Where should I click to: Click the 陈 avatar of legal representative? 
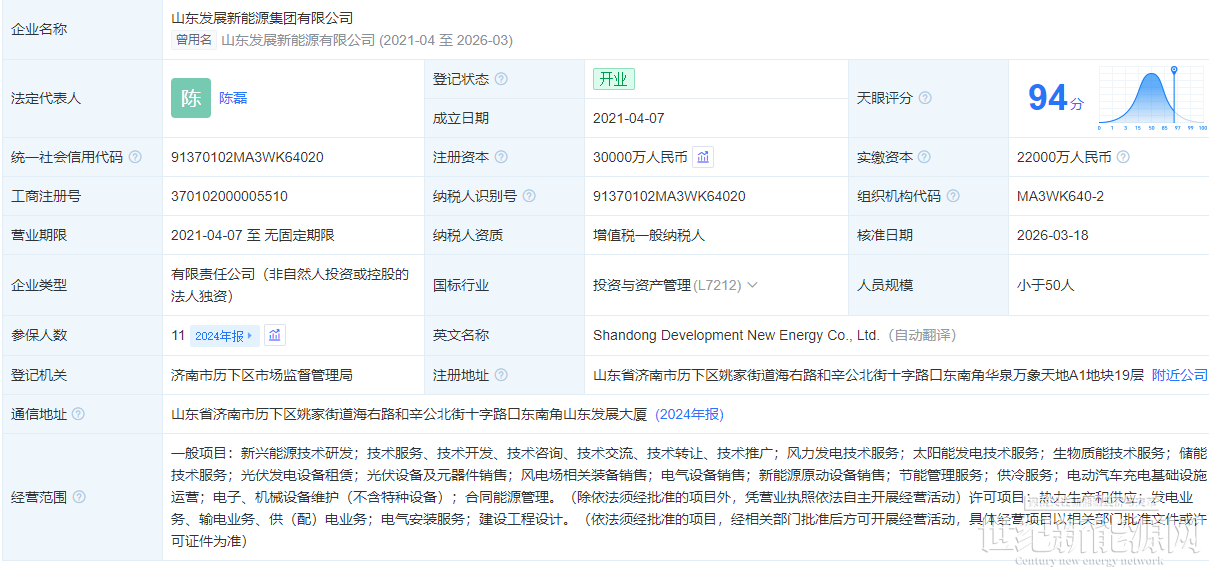[x=191, y=98]
